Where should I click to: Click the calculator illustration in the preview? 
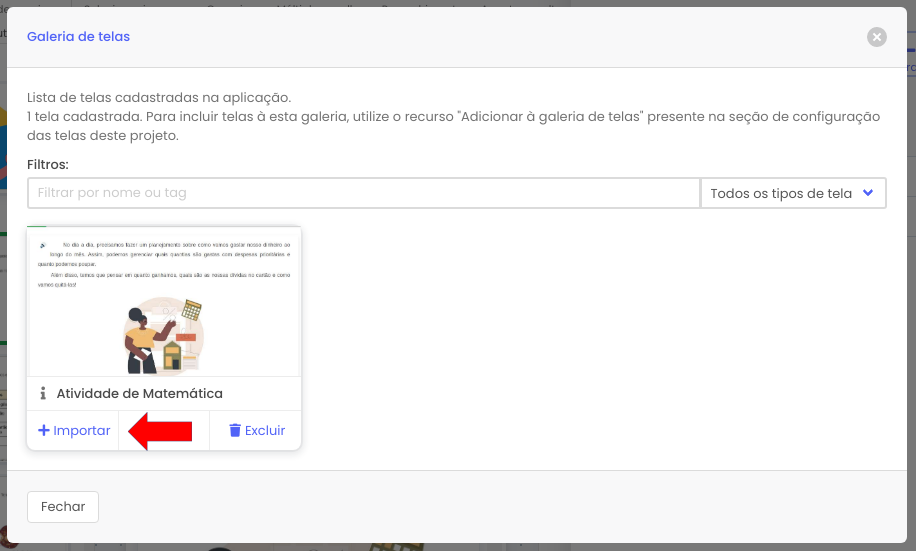(x=191, y=310)
